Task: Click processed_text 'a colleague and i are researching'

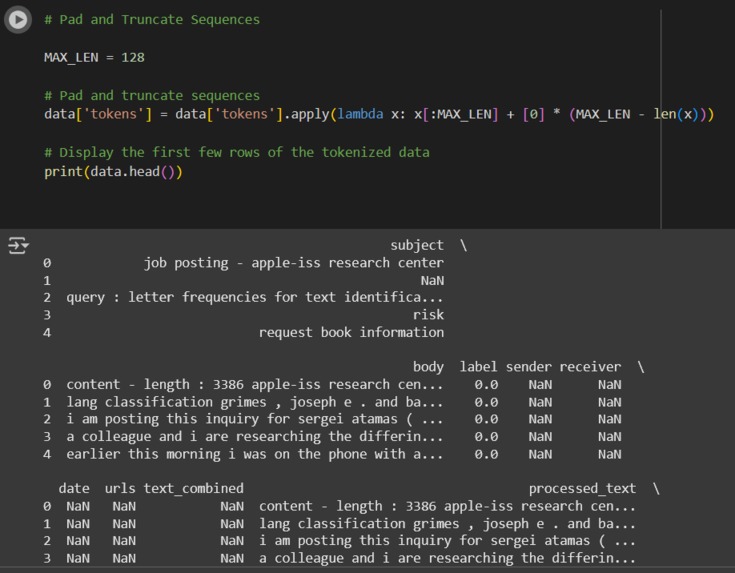Action: coord(447,558)
